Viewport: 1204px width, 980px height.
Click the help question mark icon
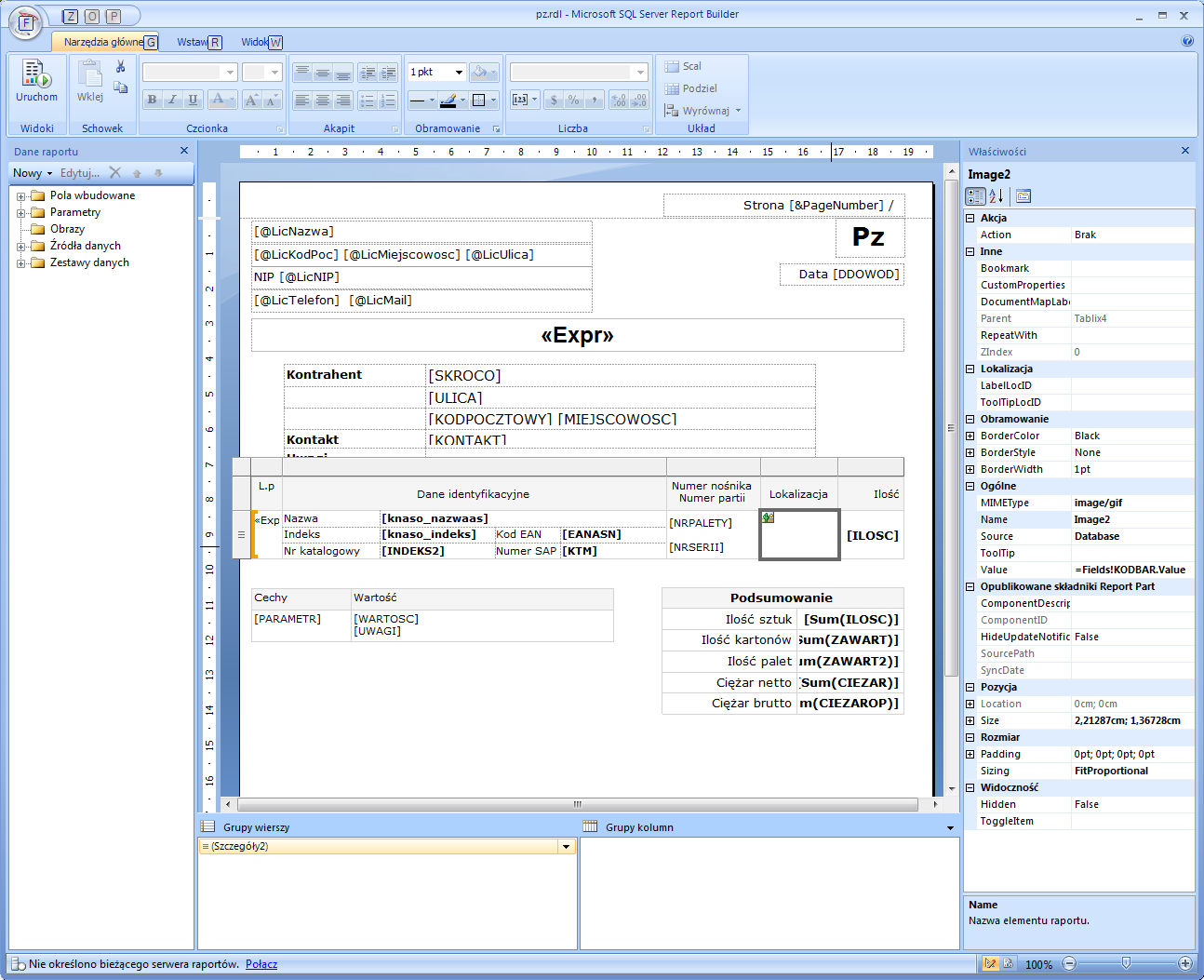pos(1187,41)
